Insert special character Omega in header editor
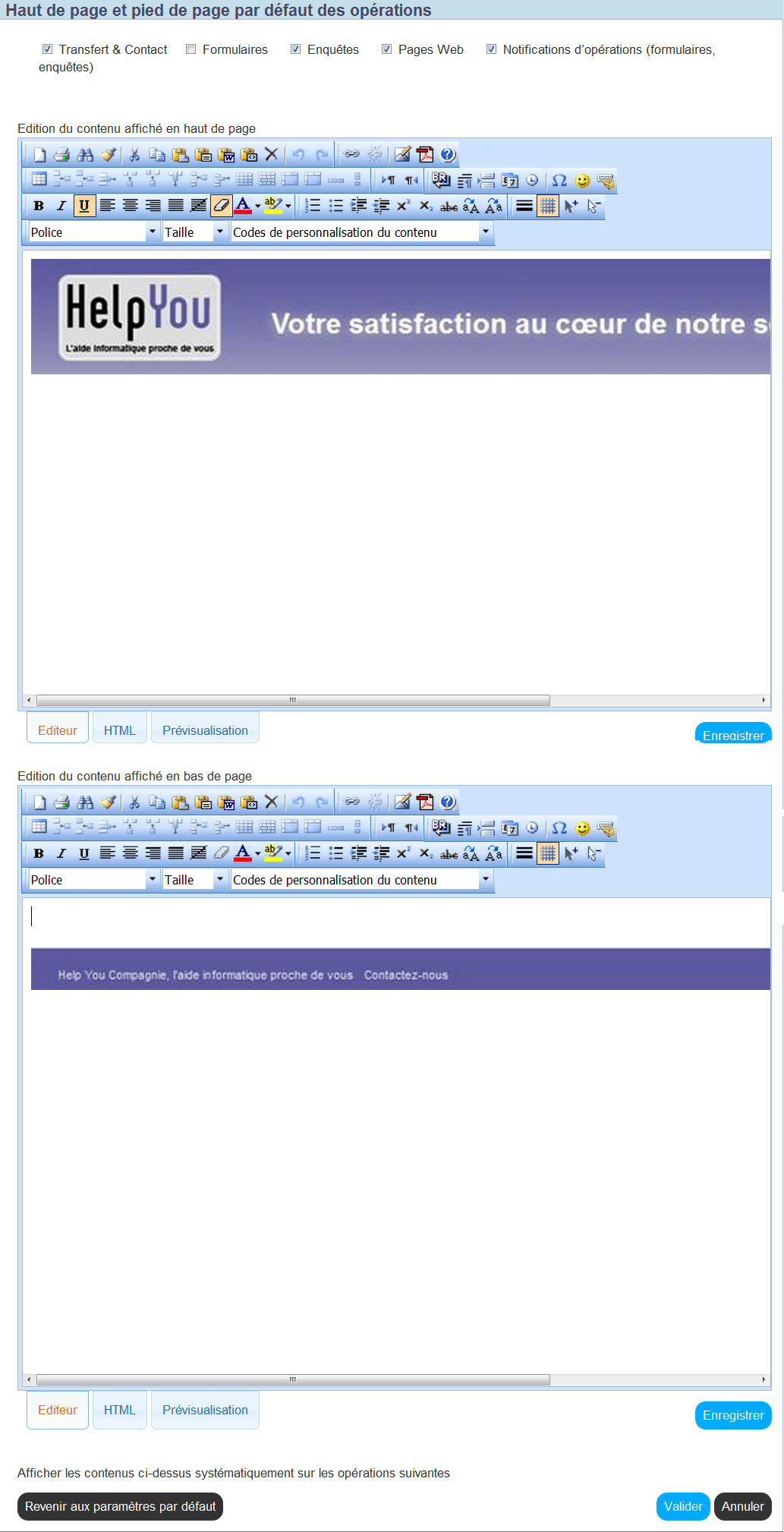Image resolution: width=784 pixels, height=1532 pixels. click(559, 181)
